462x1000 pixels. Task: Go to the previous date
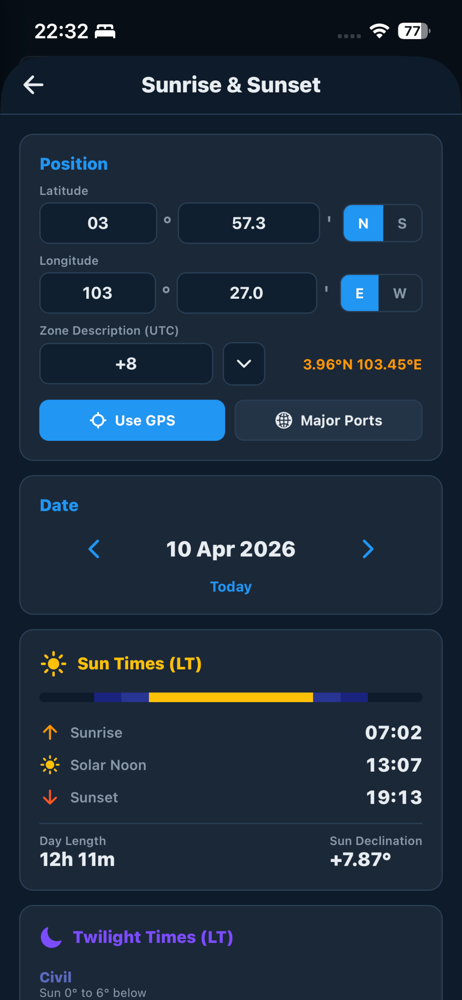[x=94, y=549]
